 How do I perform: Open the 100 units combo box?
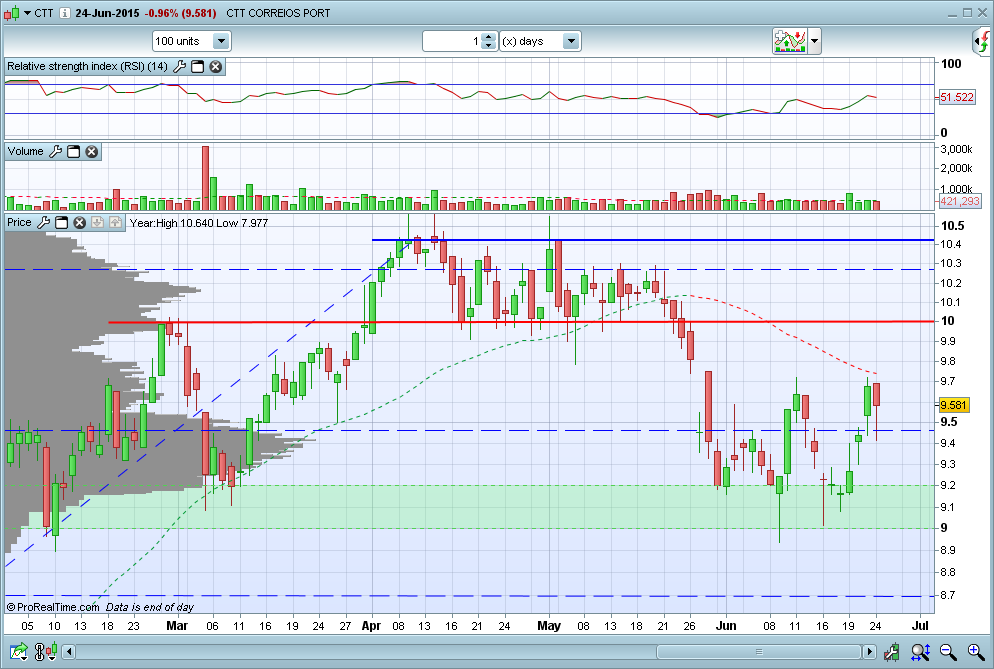coord(191,41)
